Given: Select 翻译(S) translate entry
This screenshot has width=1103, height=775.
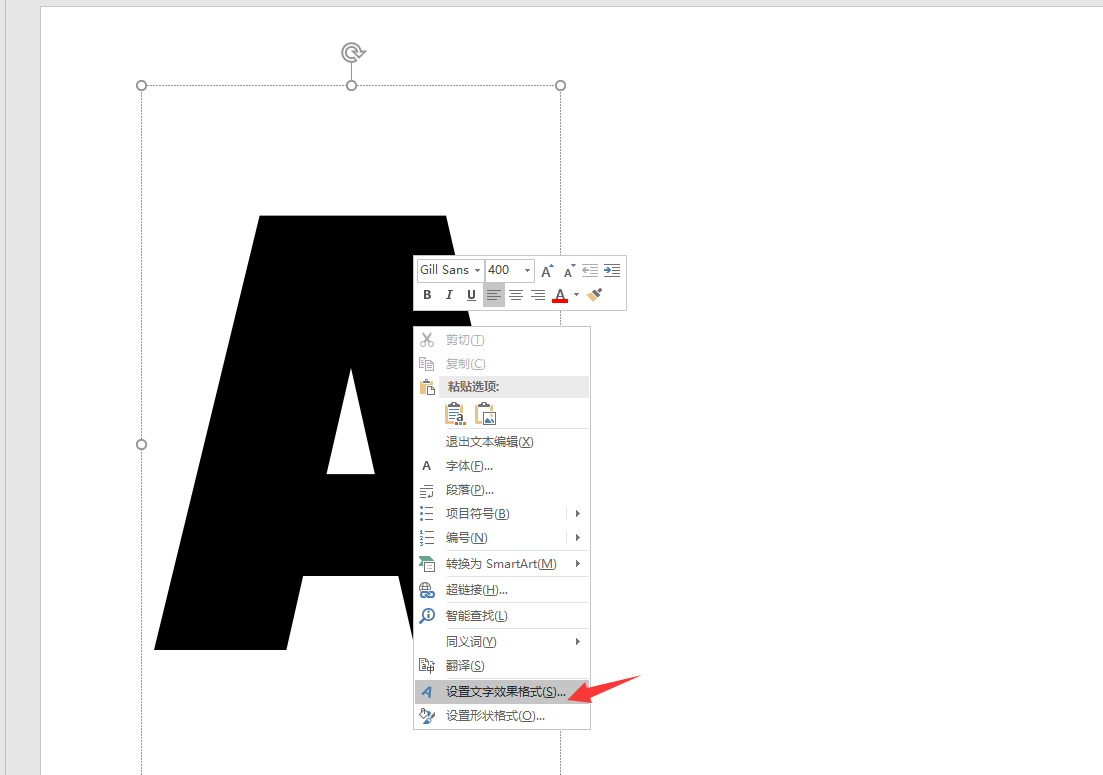Looking at the screenshot, I should click(x=502, y=665).
